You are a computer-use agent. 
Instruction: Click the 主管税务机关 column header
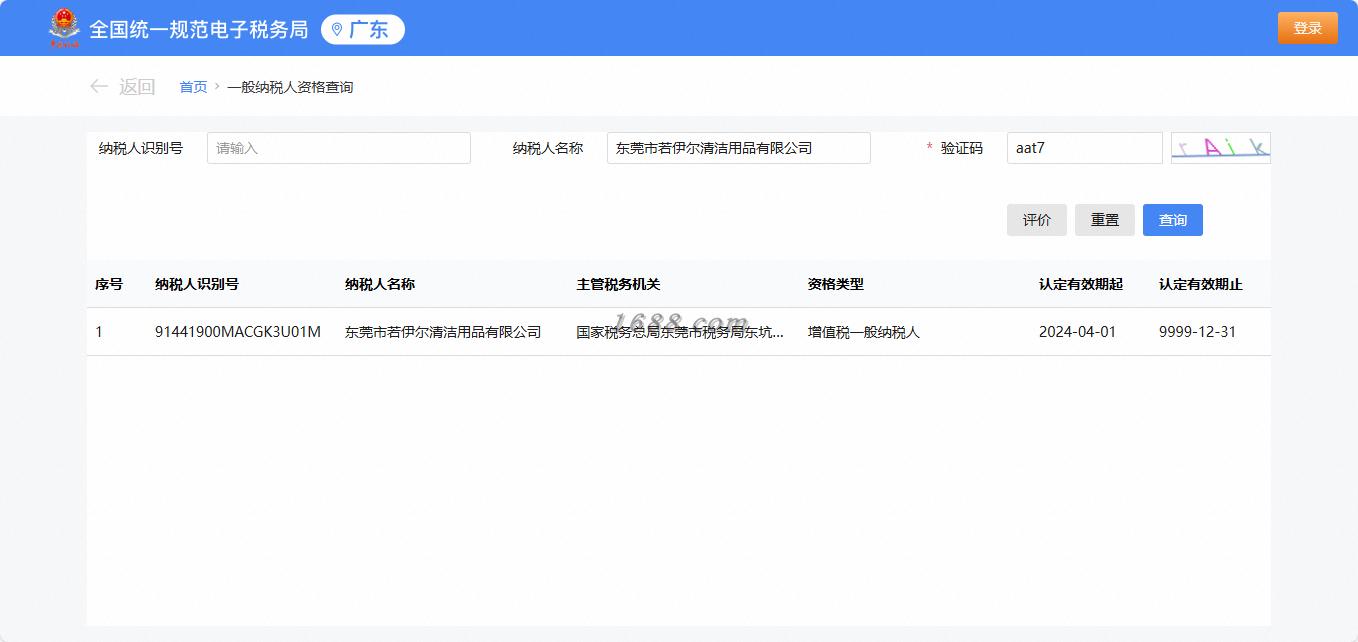(618, 284)
